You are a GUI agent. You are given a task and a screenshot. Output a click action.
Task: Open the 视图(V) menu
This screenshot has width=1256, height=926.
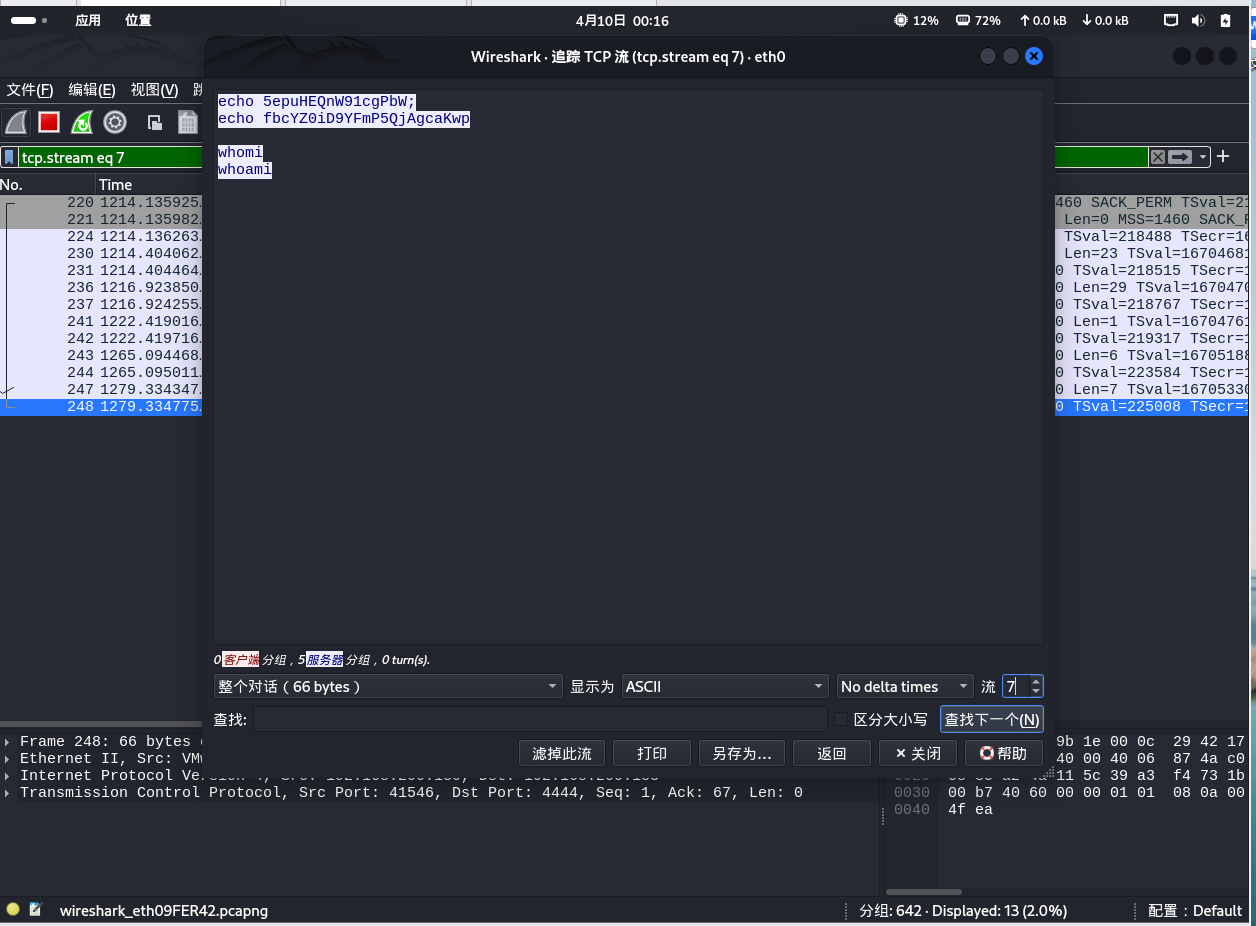pyautogui.click(x=154, y=90)
